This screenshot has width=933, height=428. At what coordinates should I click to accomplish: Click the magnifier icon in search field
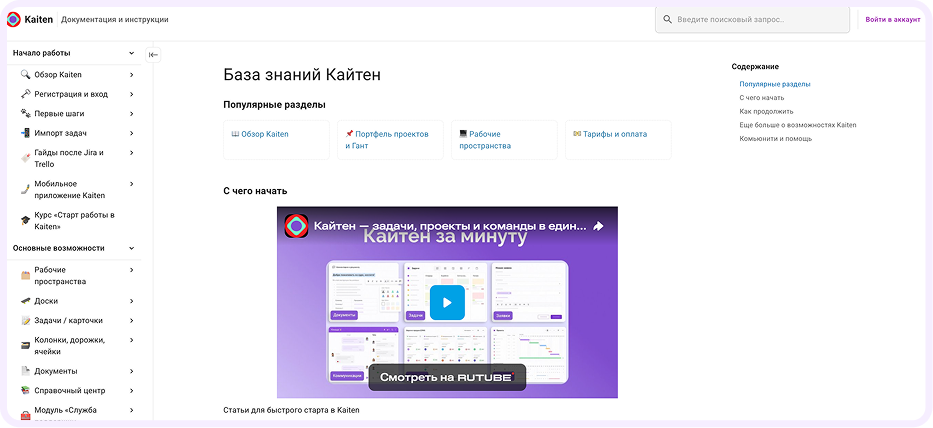coord(668,20)
